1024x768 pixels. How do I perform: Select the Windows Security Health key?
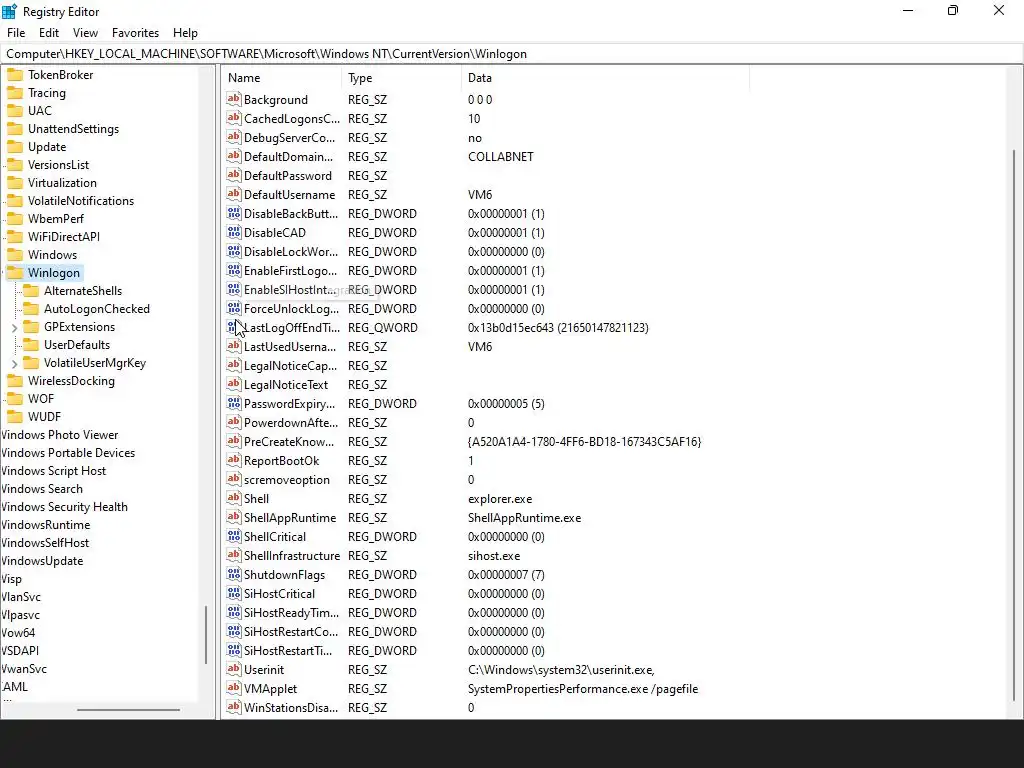[64, 507]
